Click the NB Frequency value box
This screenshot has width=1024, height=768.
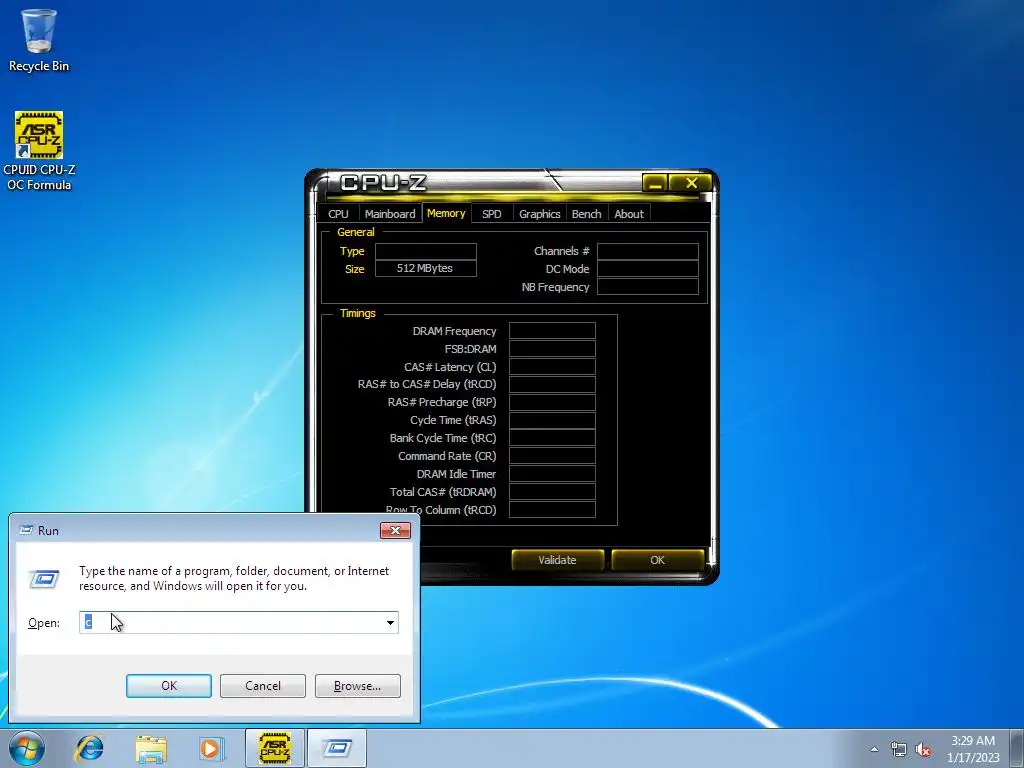647,287
